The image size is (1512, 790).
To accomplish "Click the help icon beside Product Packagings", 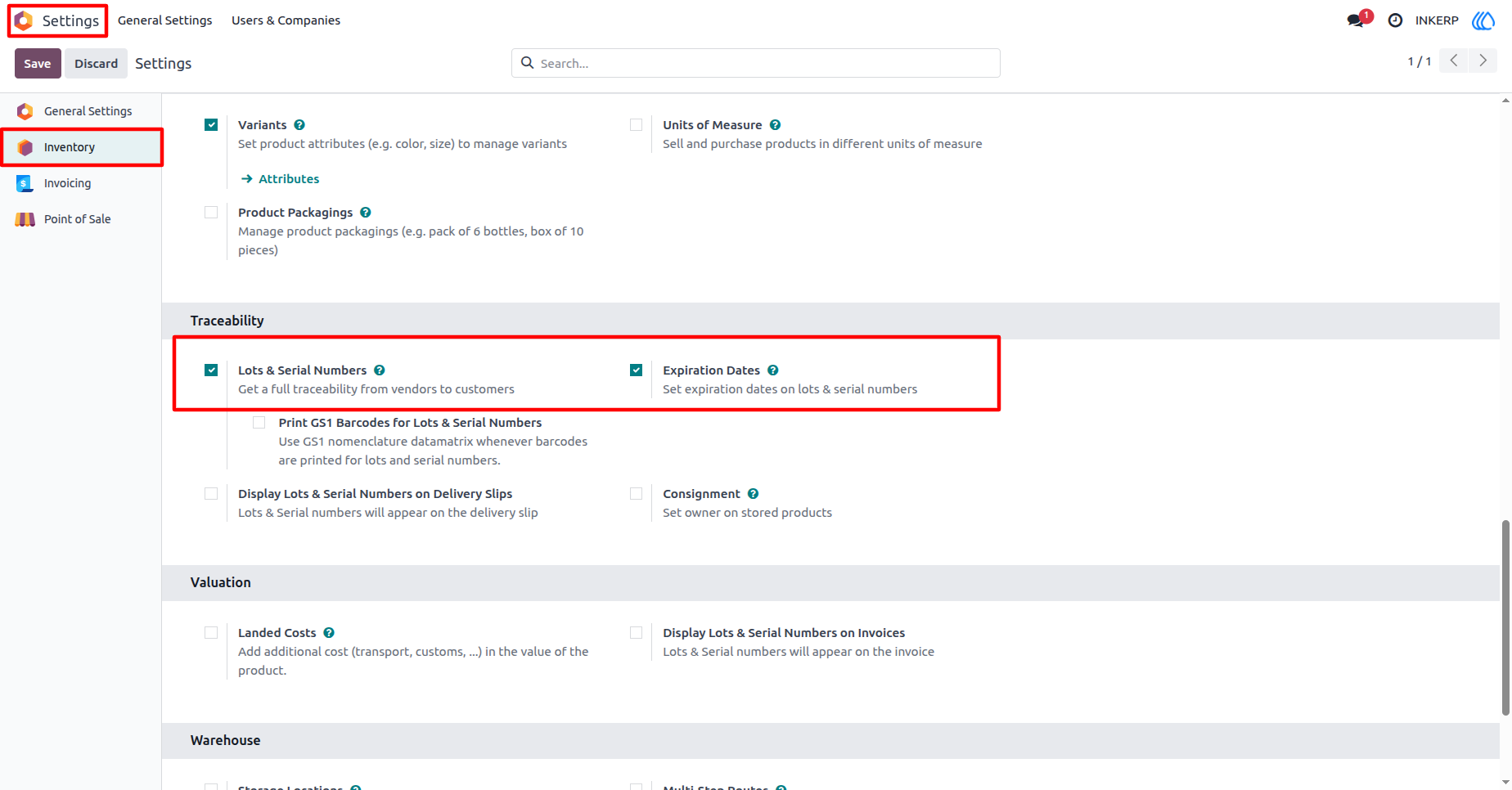I will pos(366,213).
